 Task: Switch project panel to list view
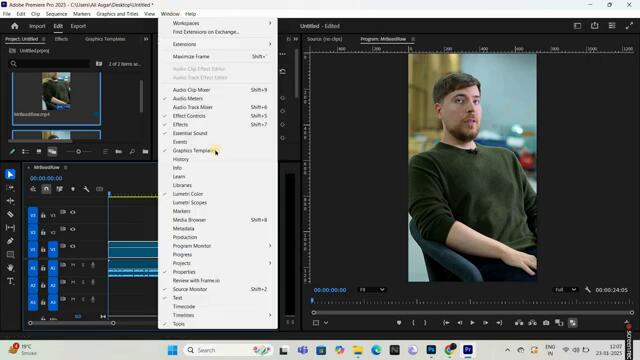click(x=25, y=151)
